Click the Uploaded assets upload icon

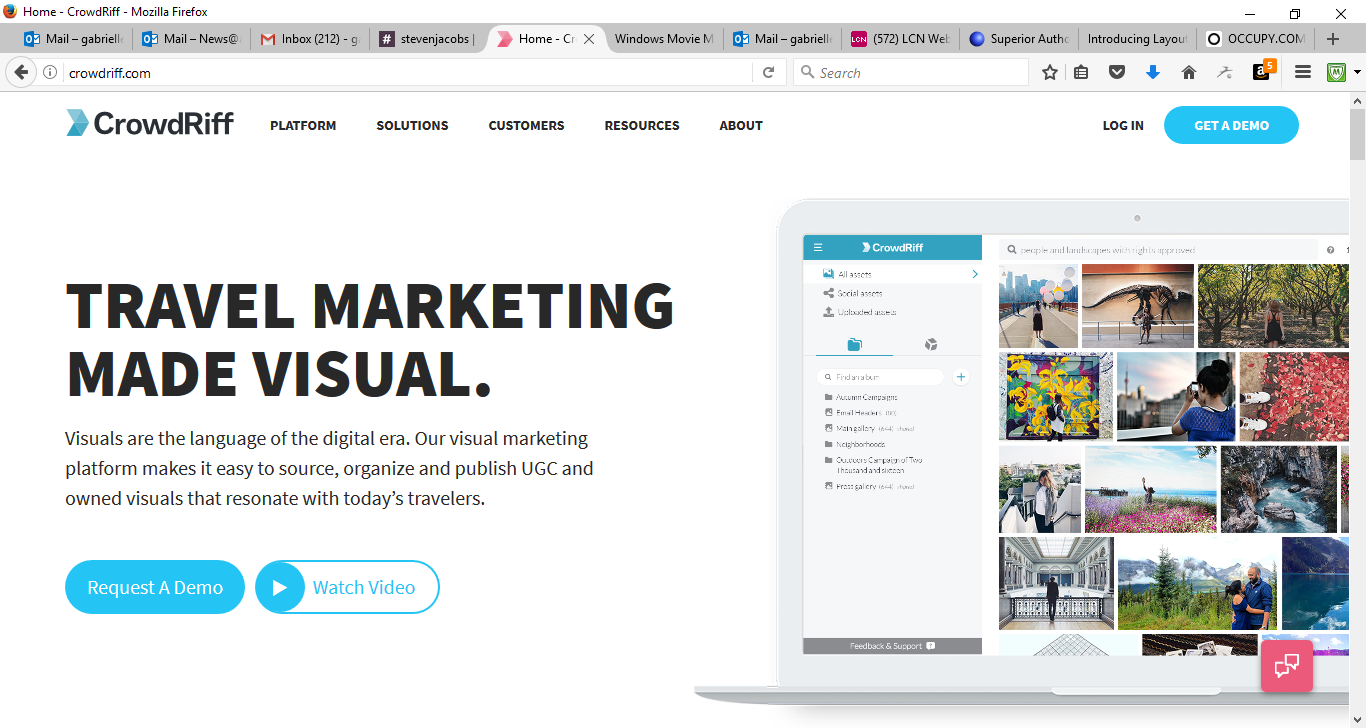tap(828, 312)
